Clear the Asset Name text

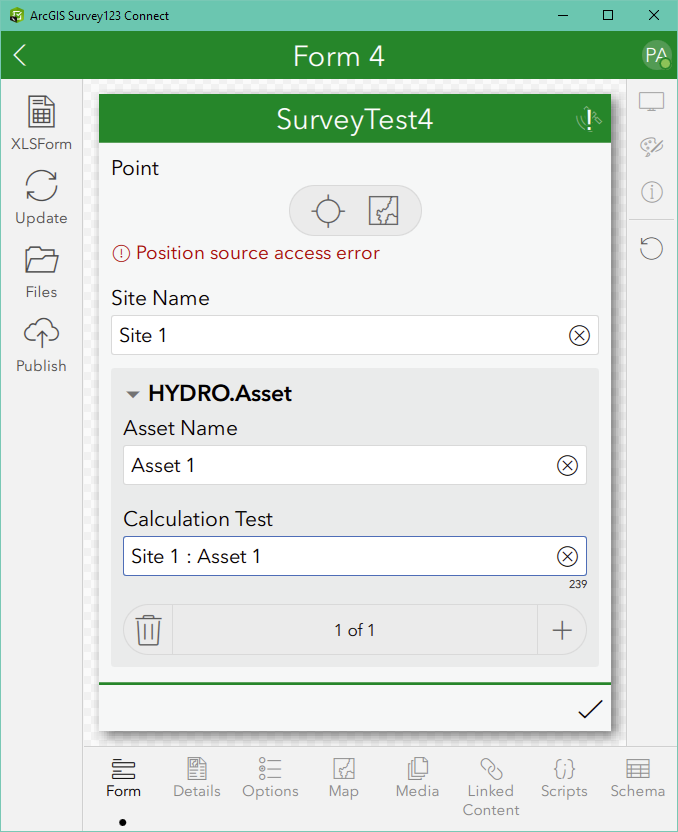(x=567, y=466)
